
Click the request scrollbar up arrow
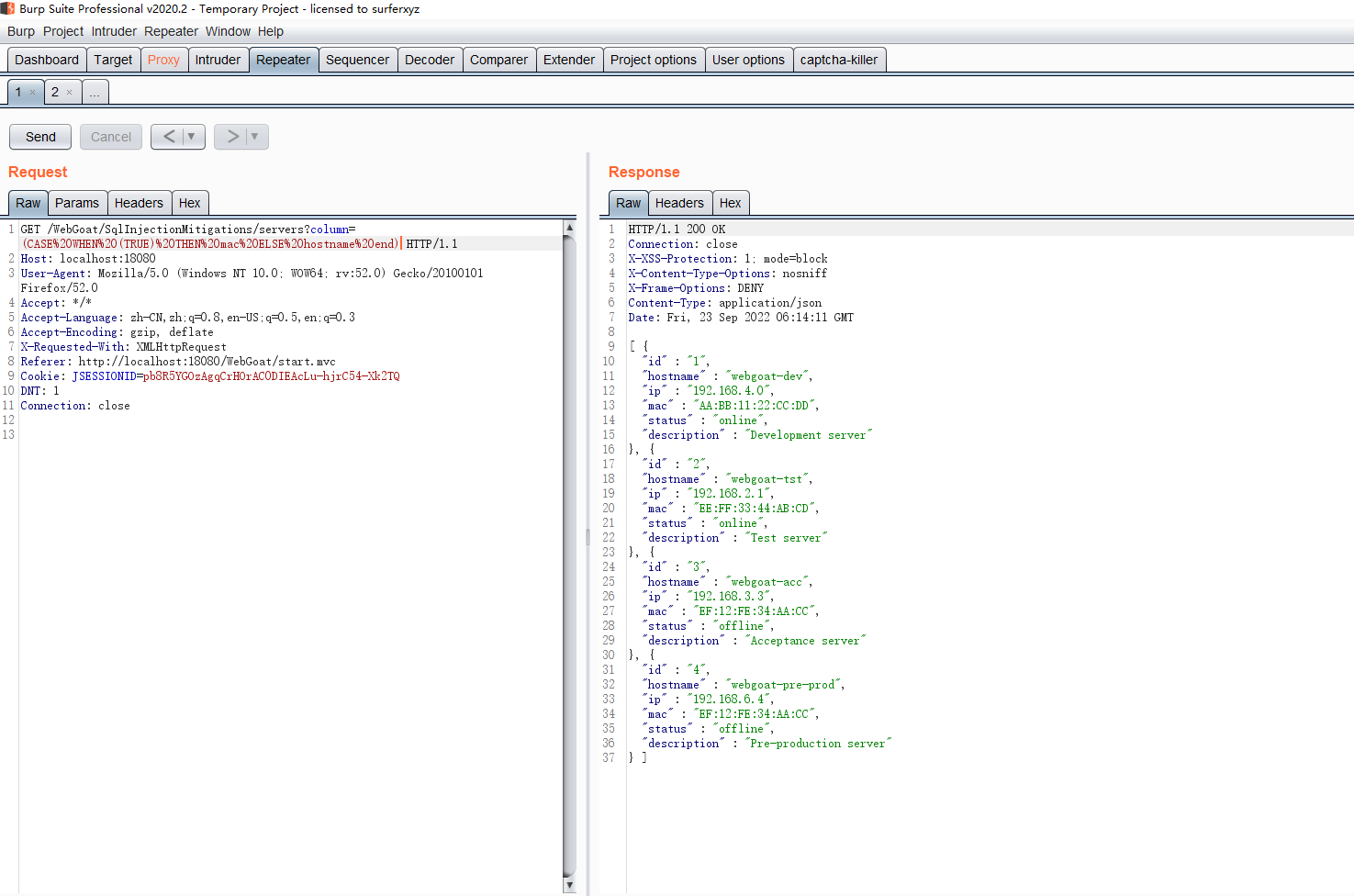pyautogui.click(x=569, y=227)
